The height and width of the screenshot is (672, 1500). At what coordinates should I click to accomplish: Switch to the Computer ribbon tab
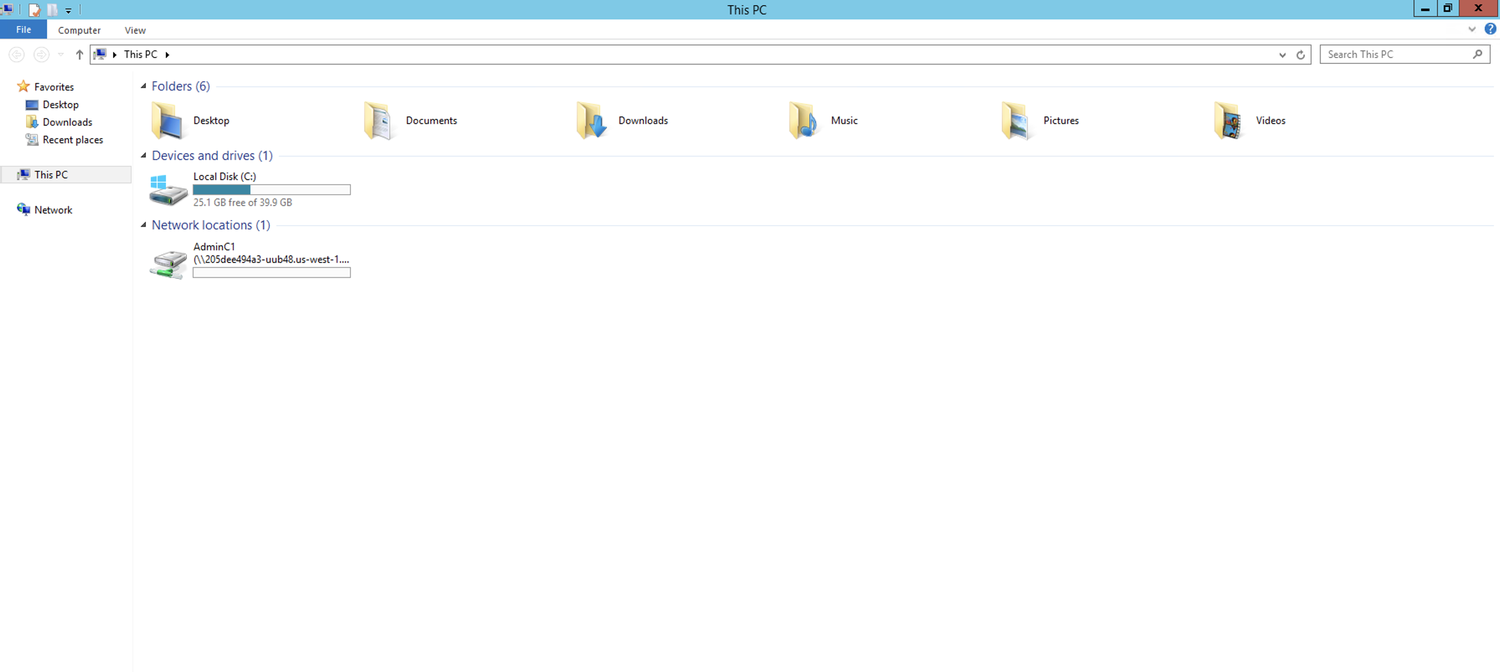(79, 31)
